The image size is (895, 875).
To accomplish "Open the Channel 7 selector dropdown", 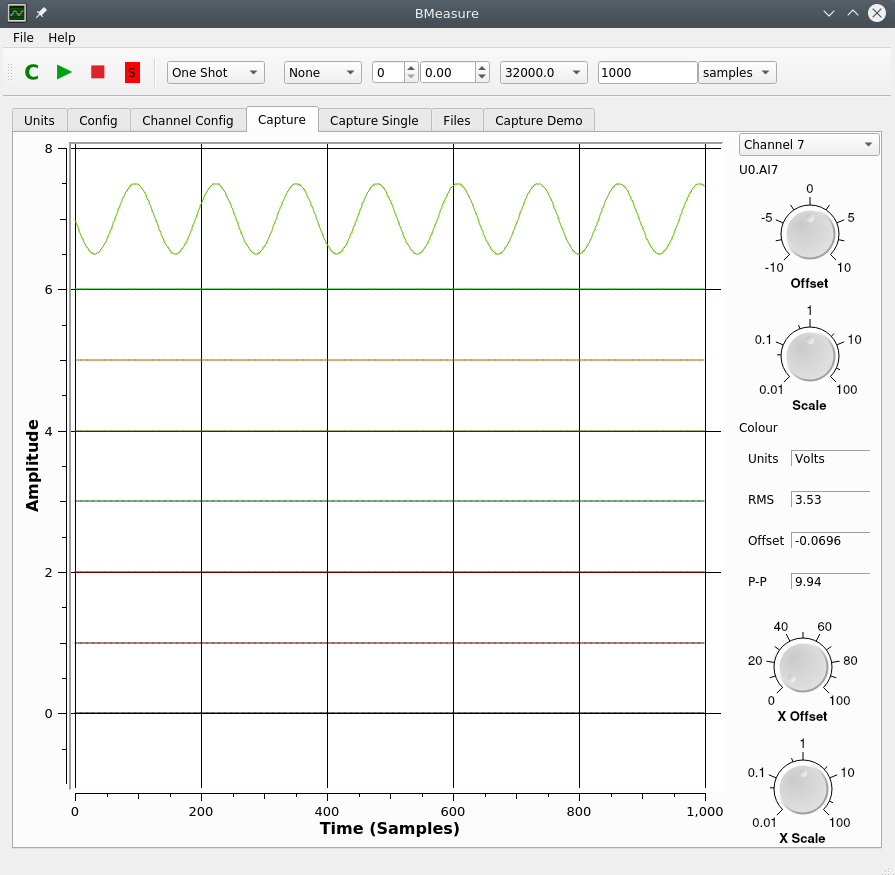I will [808, 144].
